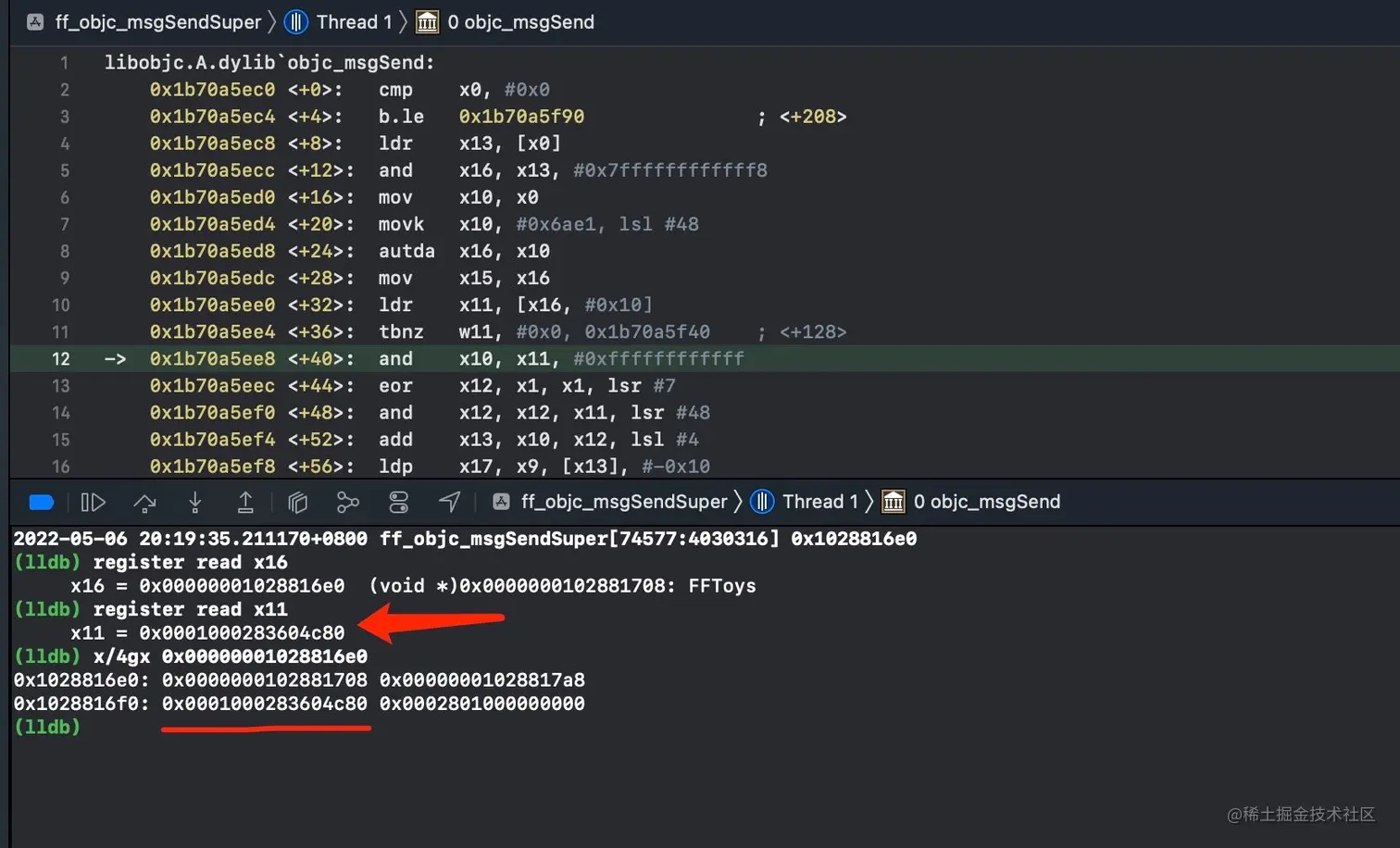Click the frame library icon in debug bar
Image resolution: width=1400 pixels, height=848 pixels.
point(894,502)
